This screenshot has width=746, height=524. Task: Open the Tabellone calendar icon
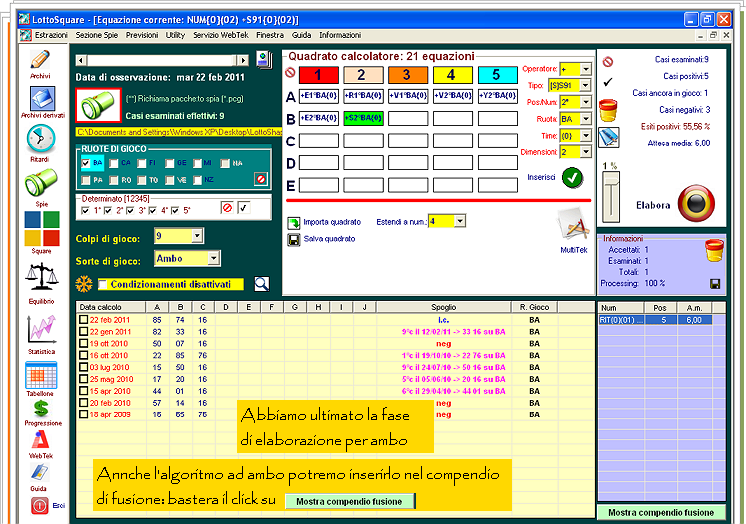tap(41, 375)
